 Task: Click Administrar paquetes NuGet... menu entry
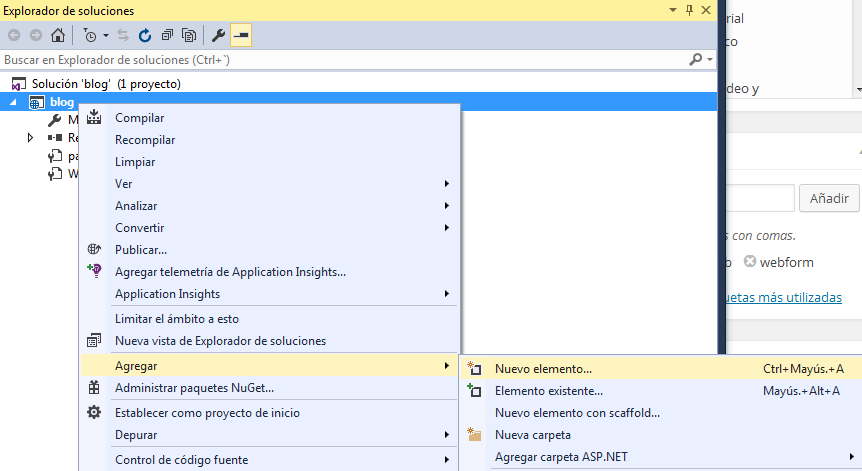[194, 388]
